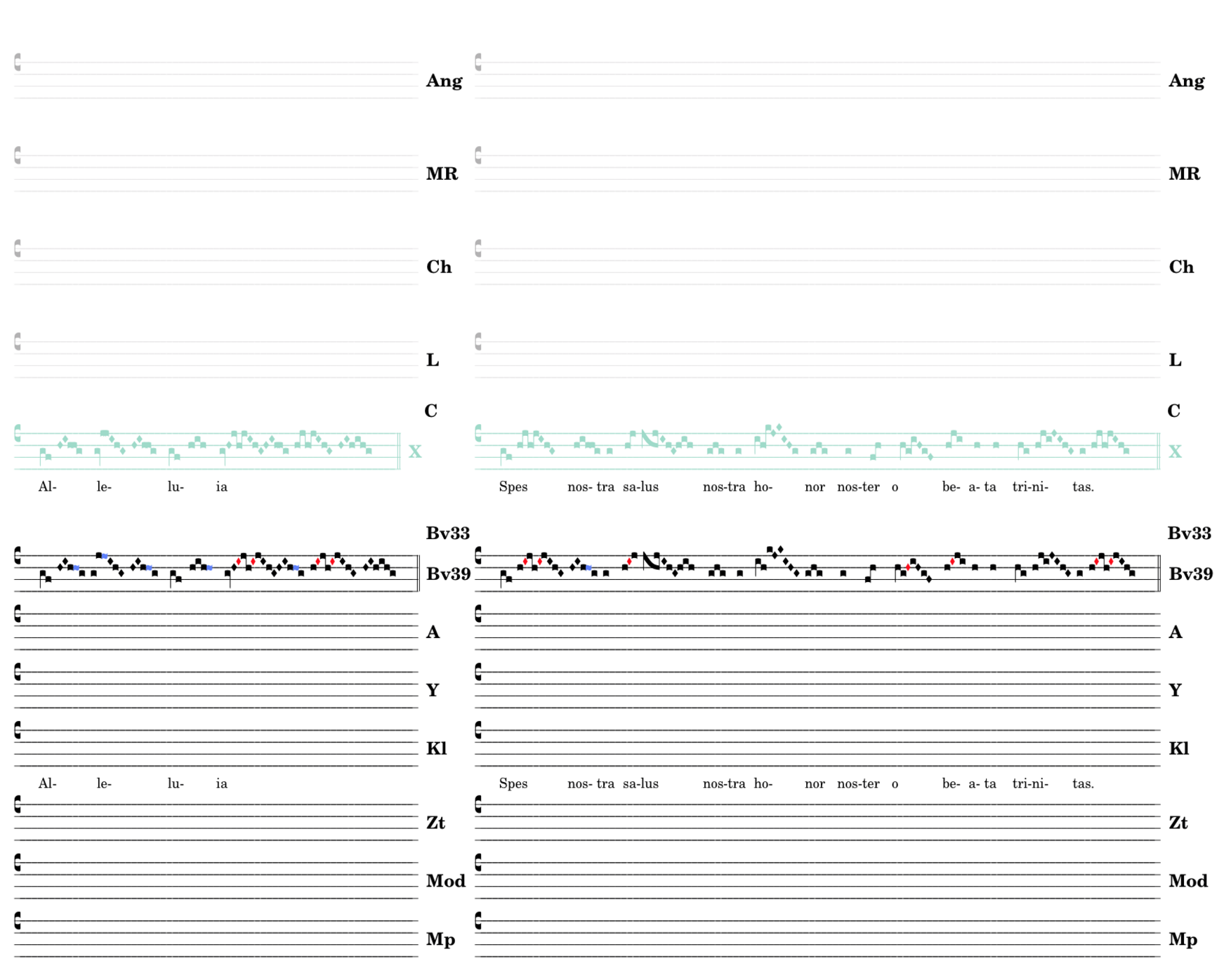Viewport: 1224px width, 980px height.
Task: Click the first red note in the Alleluia Bv39 staff
Action: click(239, 562)
